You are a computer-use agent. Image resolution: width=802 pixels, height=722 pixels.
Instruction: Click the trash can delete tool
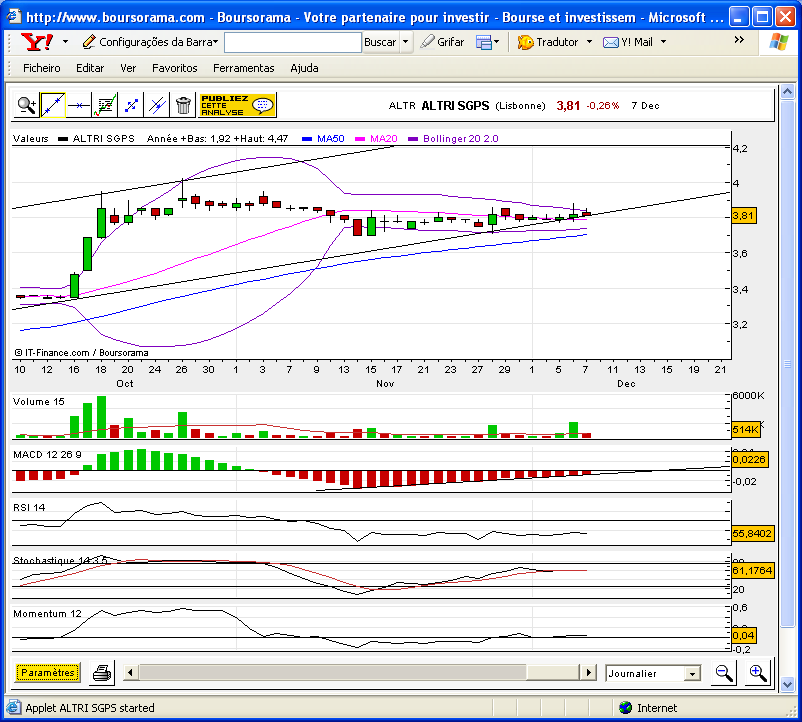183,105
